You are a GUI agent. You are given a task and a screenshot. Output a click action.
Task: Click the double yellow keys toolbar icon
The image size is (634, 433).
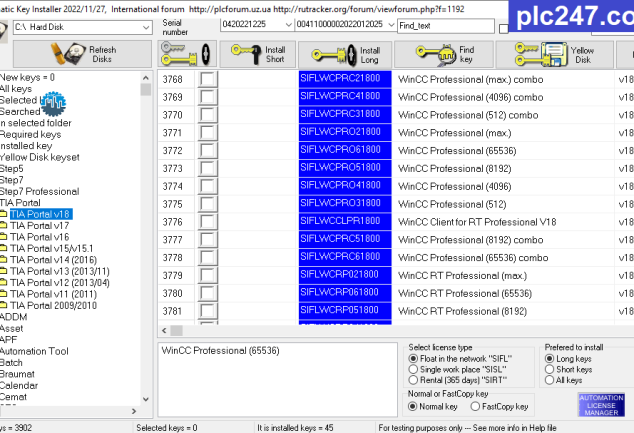coord(187,54)
